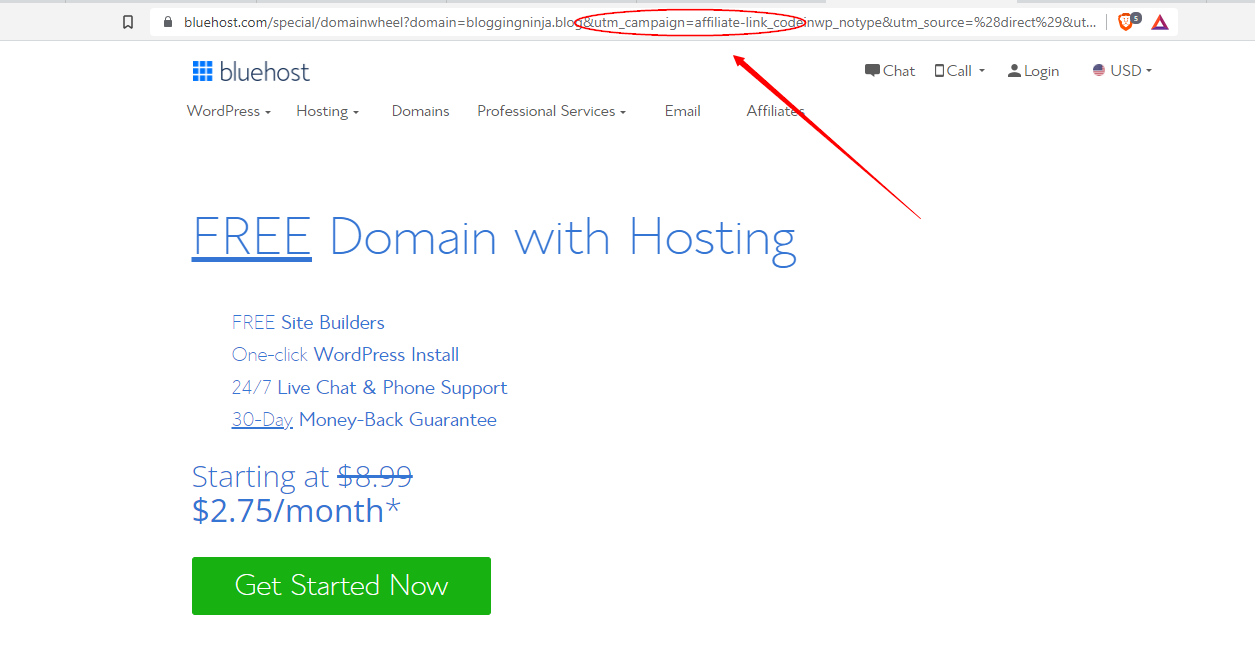Click the Login person icon

pos(1014,71)
